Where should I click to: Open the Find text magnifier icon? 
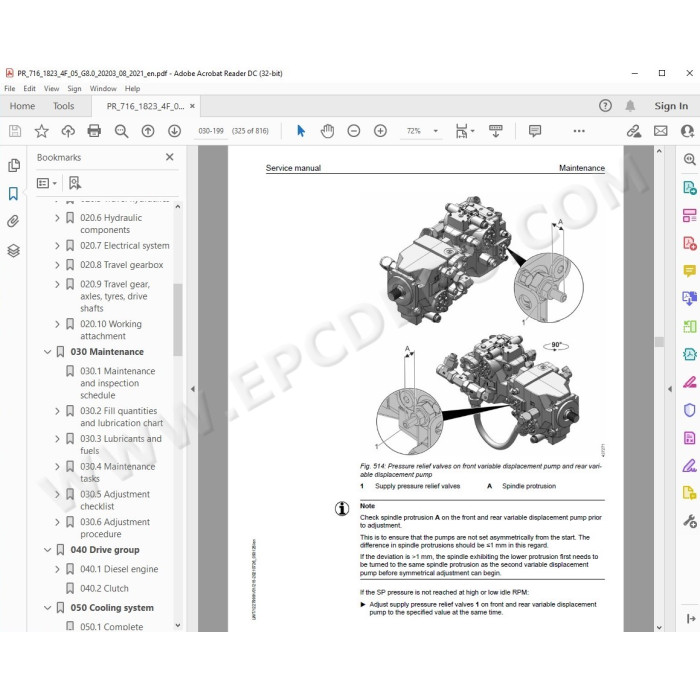[x=121, y=131]
